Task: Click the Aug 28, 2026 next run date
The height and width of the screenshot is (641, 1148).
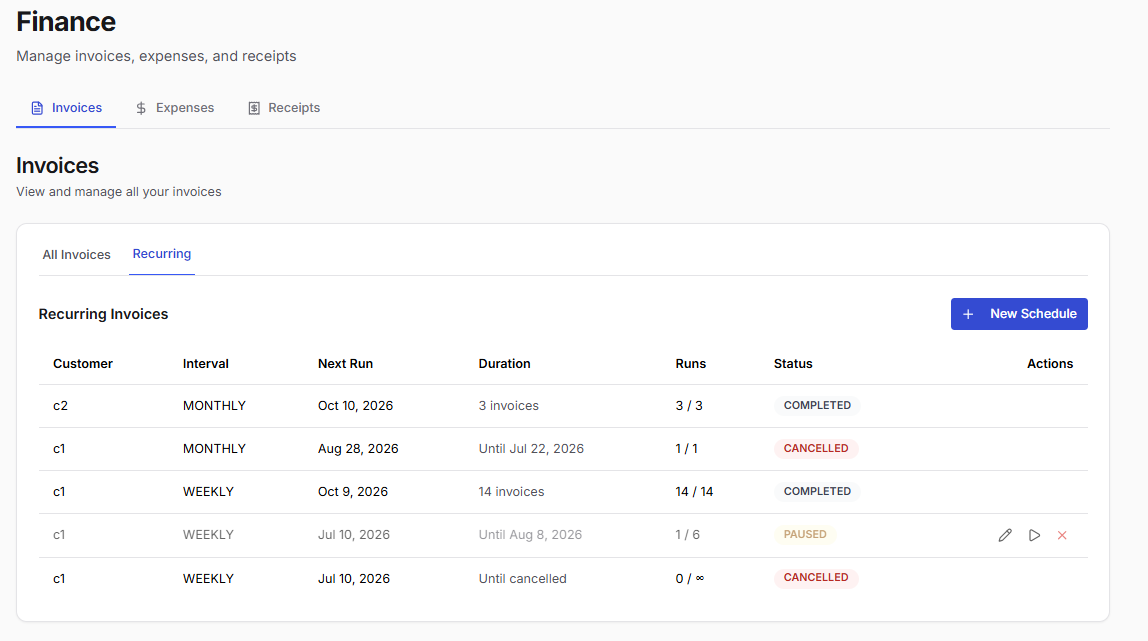Action: click(x=358, y=449)
